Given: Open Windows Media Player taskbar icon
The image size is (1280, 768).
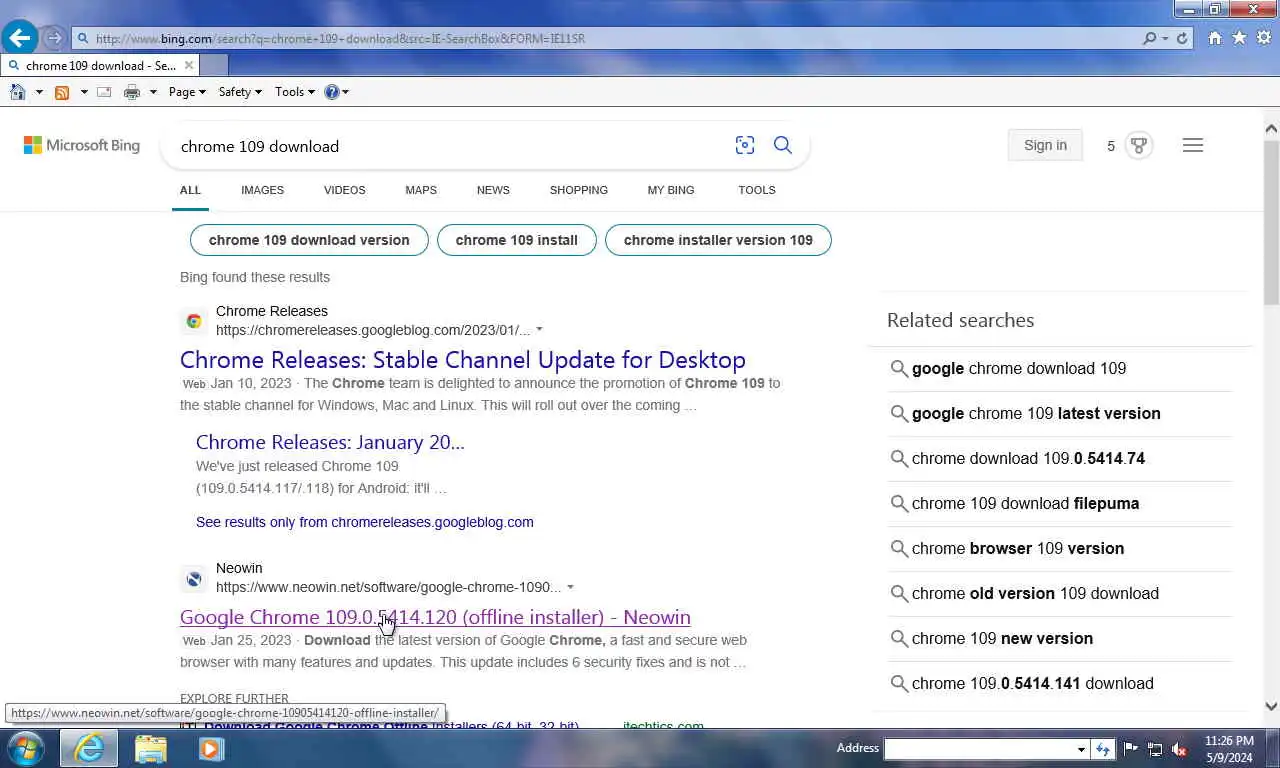Looking at the screenshot, I should 211,748.
